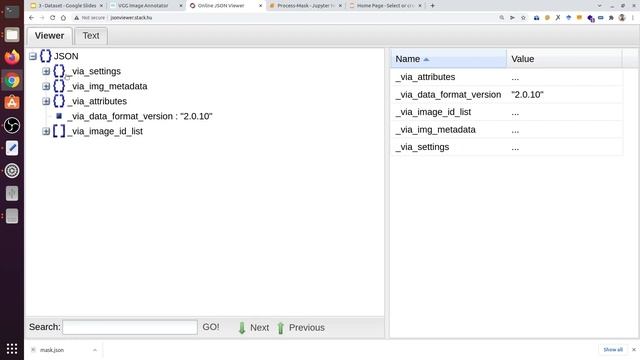Select _via_img_metadata label in tree
Screen dimensions: 640x360
tap(108, 87)
